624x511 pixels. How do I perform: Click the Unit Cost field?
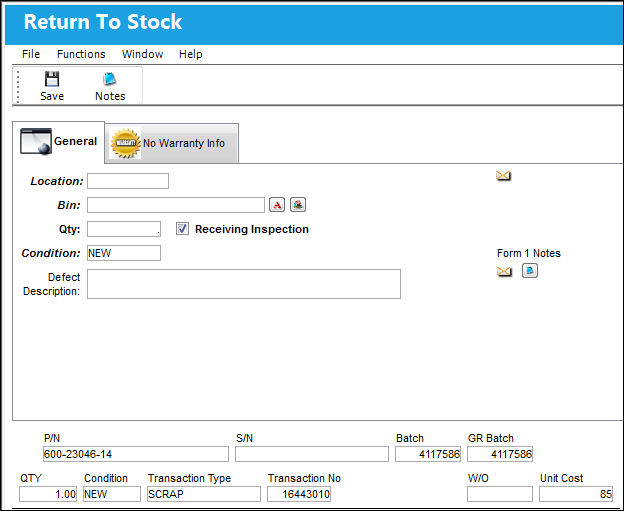[576, 494]
